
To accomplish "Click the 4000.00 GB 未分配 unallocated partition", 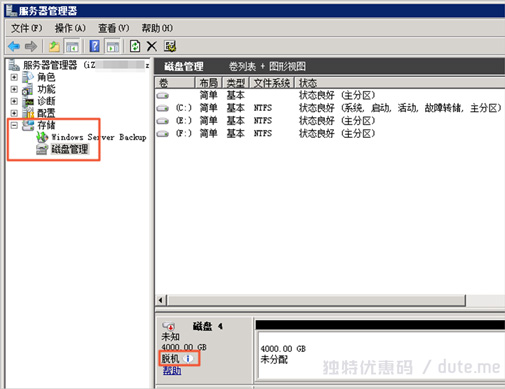I will [x=381, y=355].
